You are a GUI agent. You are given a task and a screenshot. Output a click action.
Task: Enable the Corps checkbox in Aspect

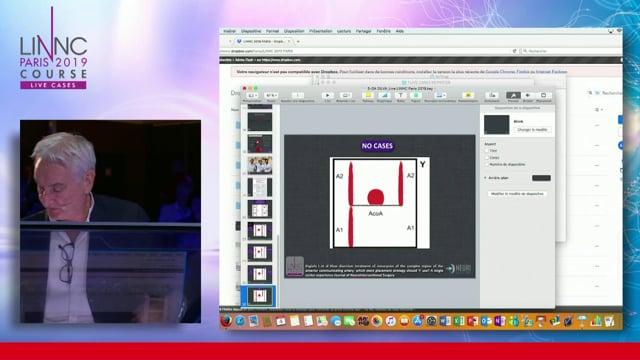click(x=487, y=158)
